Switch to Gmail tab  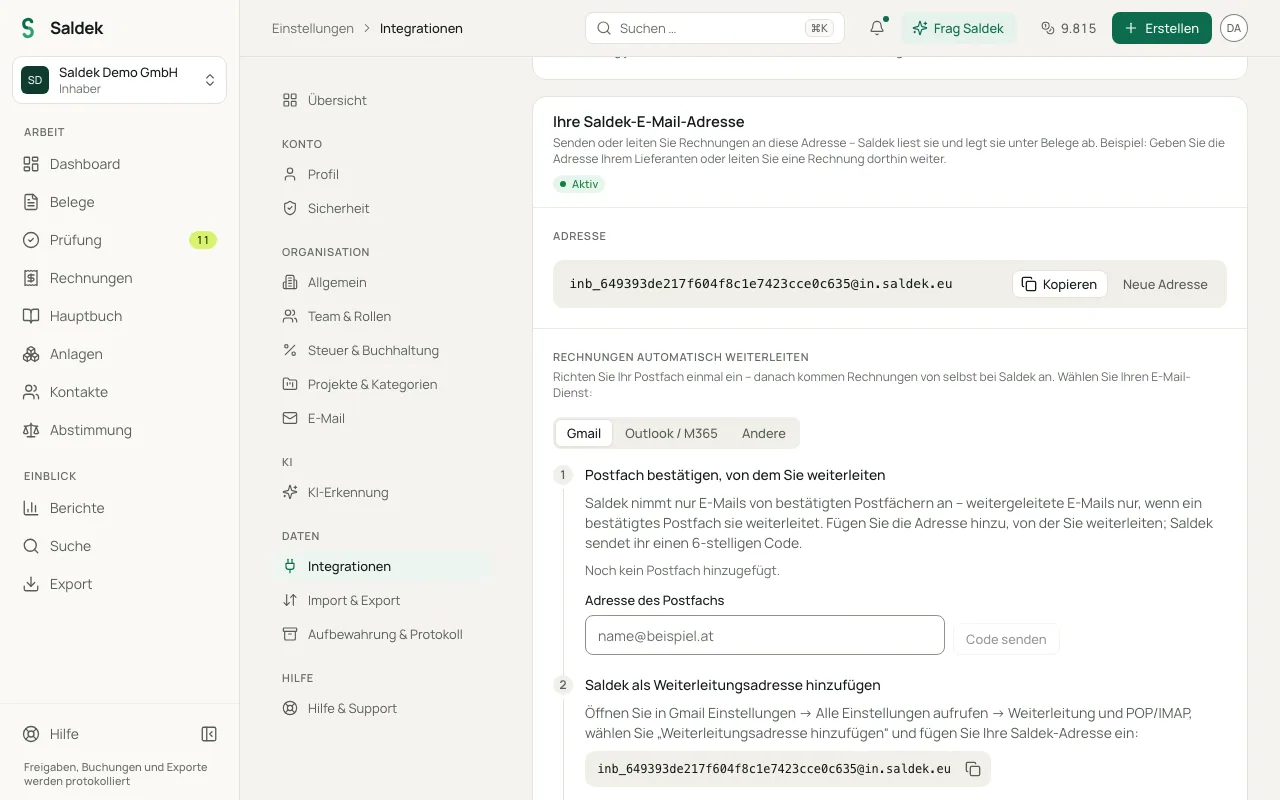[584, 433]
